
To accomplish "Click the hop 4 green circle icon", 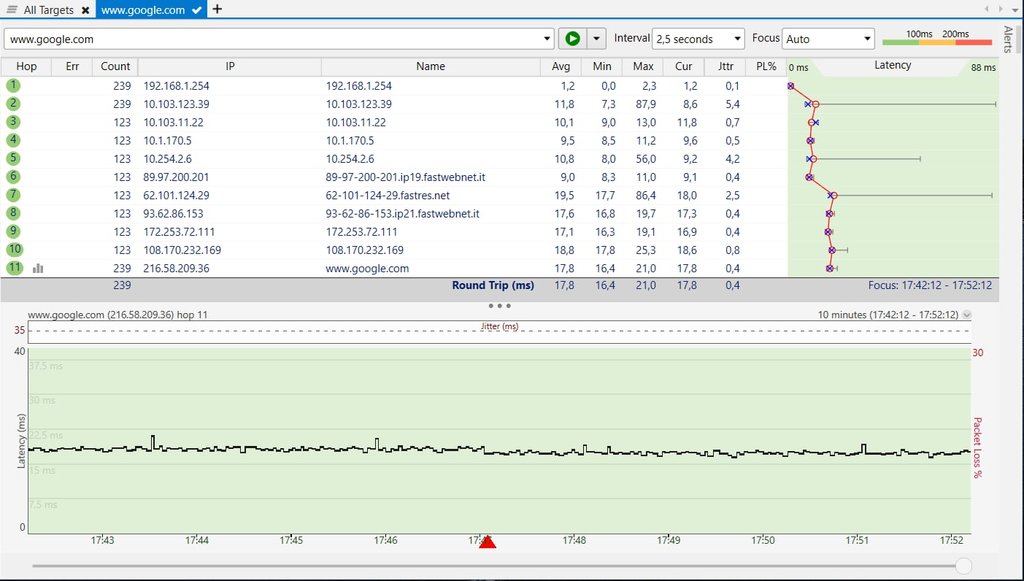I will pyautogui.click(x=13, y=140).
